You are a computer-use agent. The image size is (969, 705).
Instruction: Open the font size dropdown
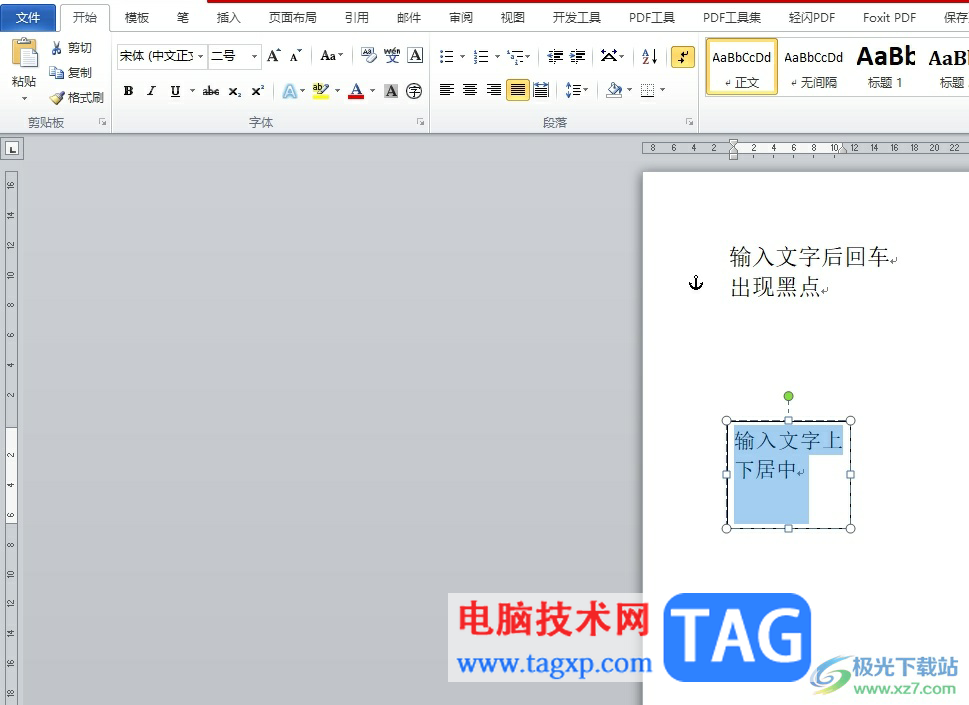(254, 56)
